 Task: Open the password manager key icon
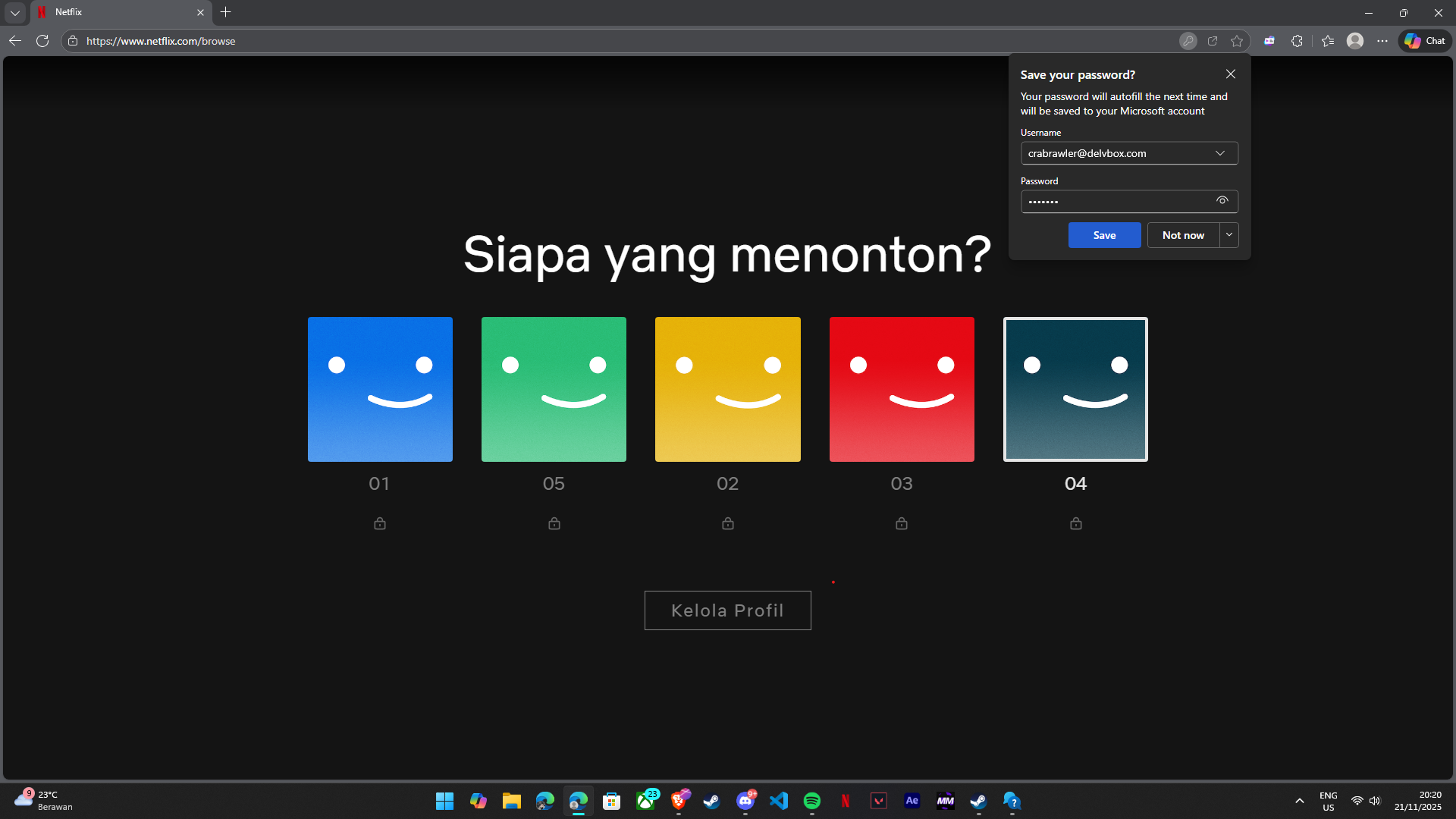(x=1188, y=41)
